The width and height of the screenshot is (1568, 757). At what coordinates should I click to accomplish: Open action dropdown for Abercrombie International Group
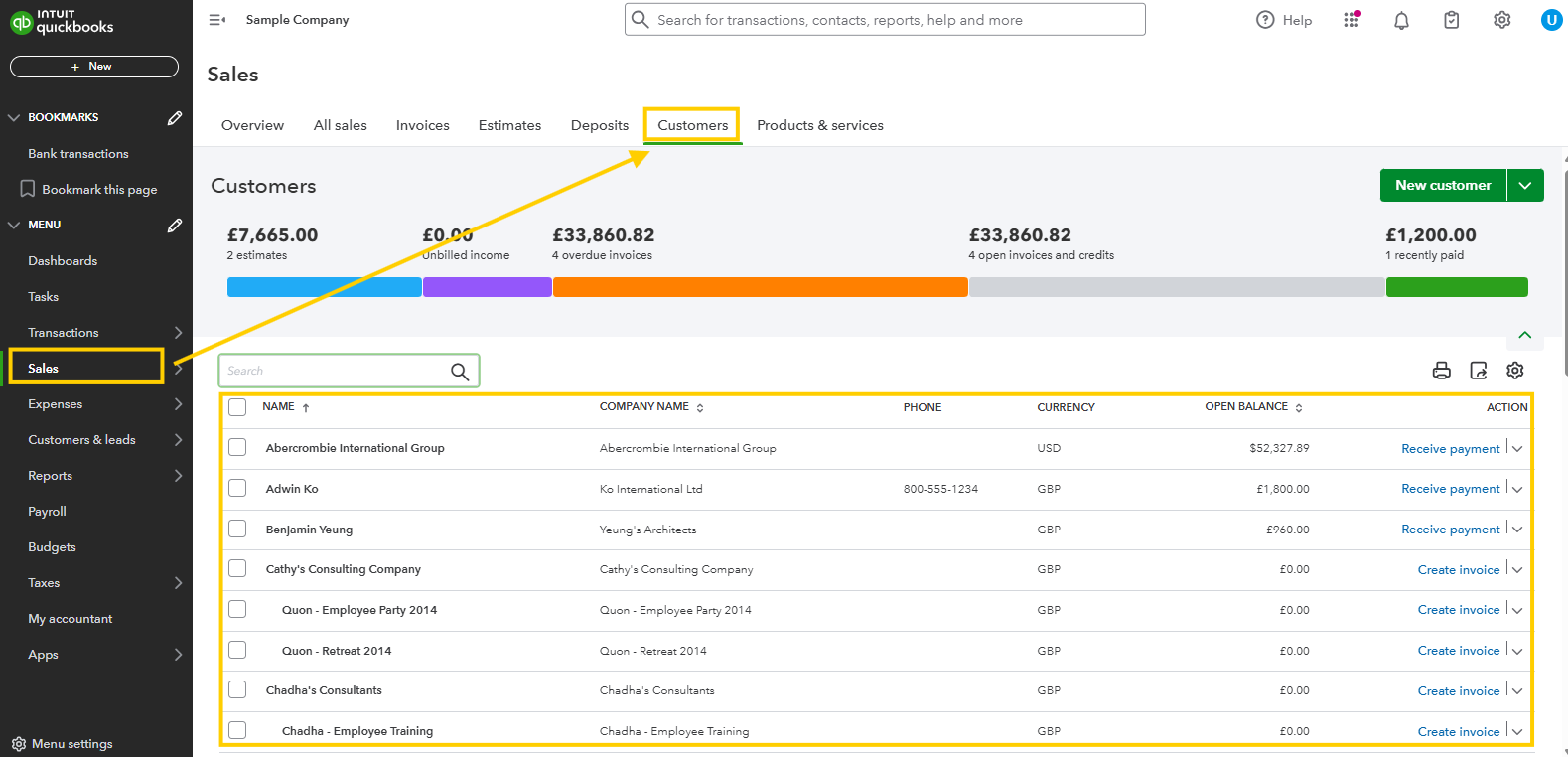pyautogui.click(x=1517, y=449)
